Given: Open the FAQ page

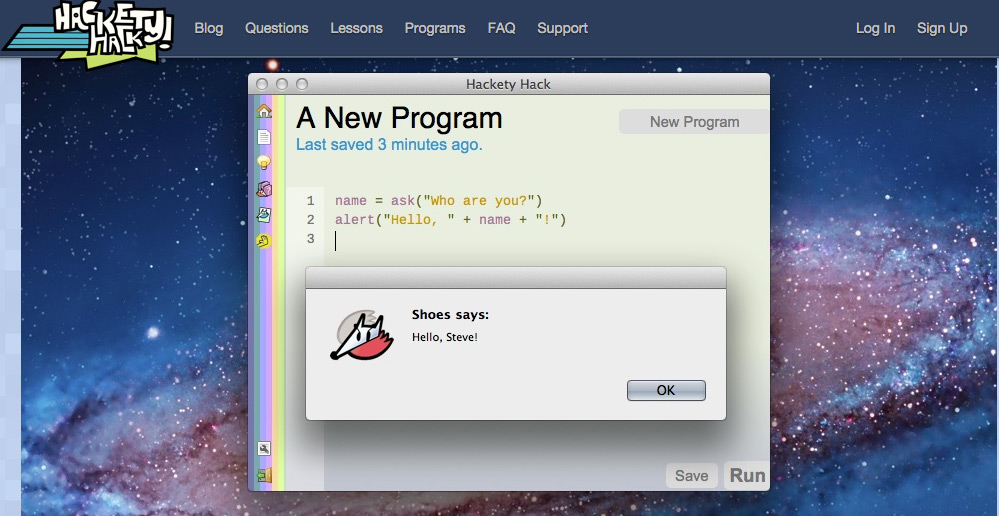Looking at the screenshot, I should (x=501, y=28).
